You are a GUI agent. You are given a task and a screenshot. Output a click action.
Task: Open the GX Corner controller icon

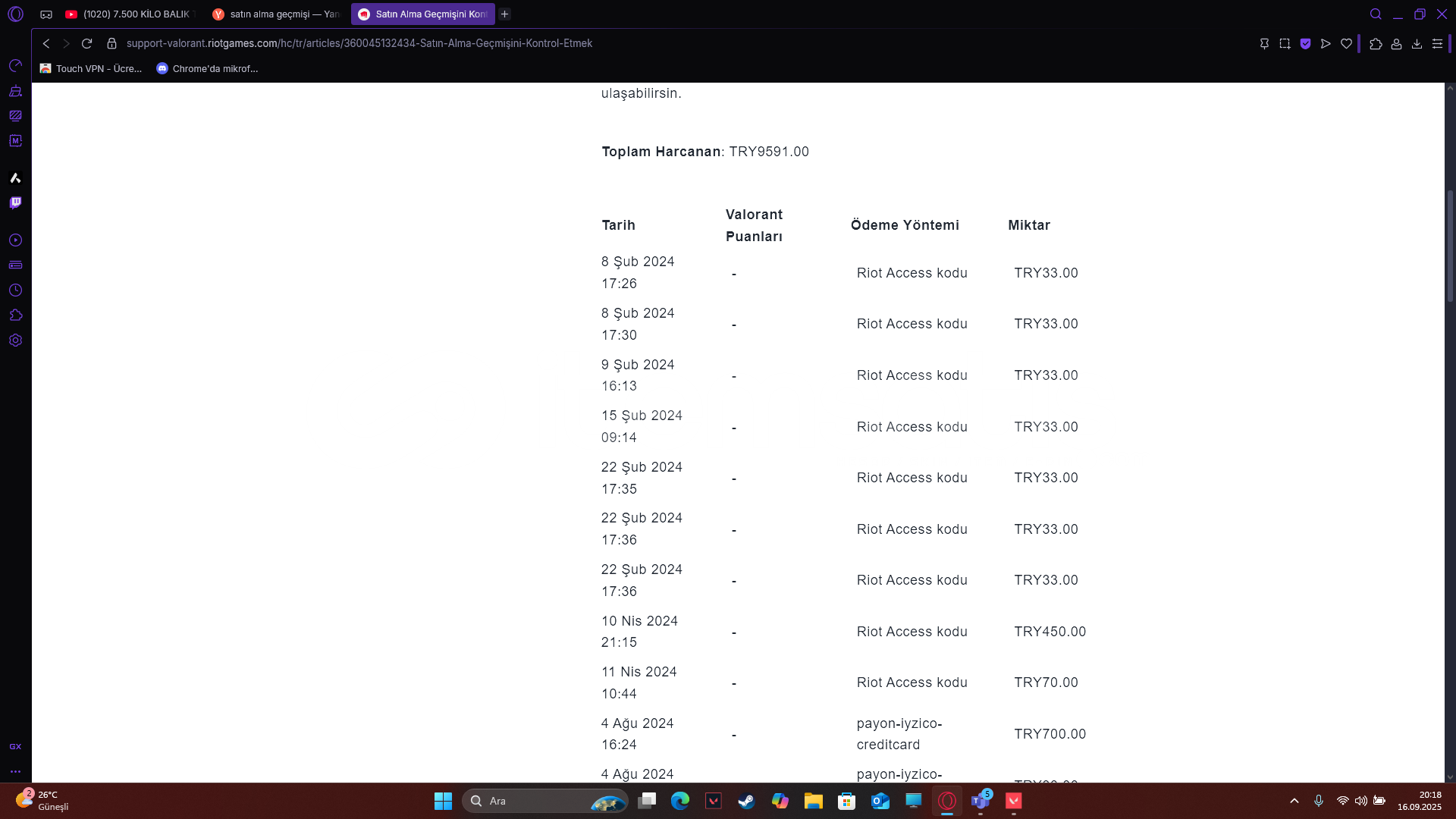point(46,14)
